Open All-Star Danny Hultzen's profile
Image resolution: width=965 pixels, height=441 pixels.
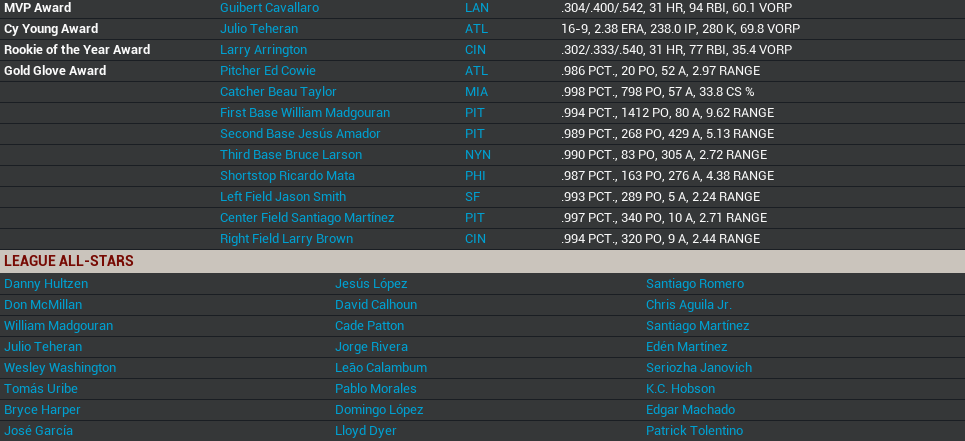click(x=46, y=284)
